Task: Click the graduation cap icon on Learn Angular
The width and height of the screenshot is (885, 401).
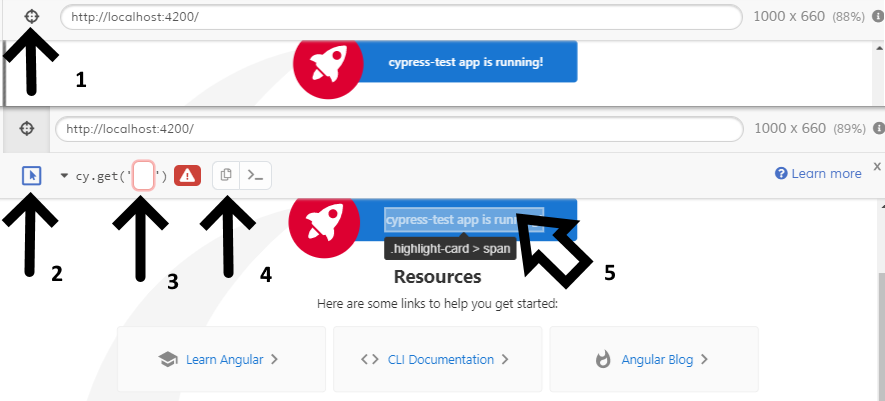Action: pyautogui.click(x=168, y=359)
